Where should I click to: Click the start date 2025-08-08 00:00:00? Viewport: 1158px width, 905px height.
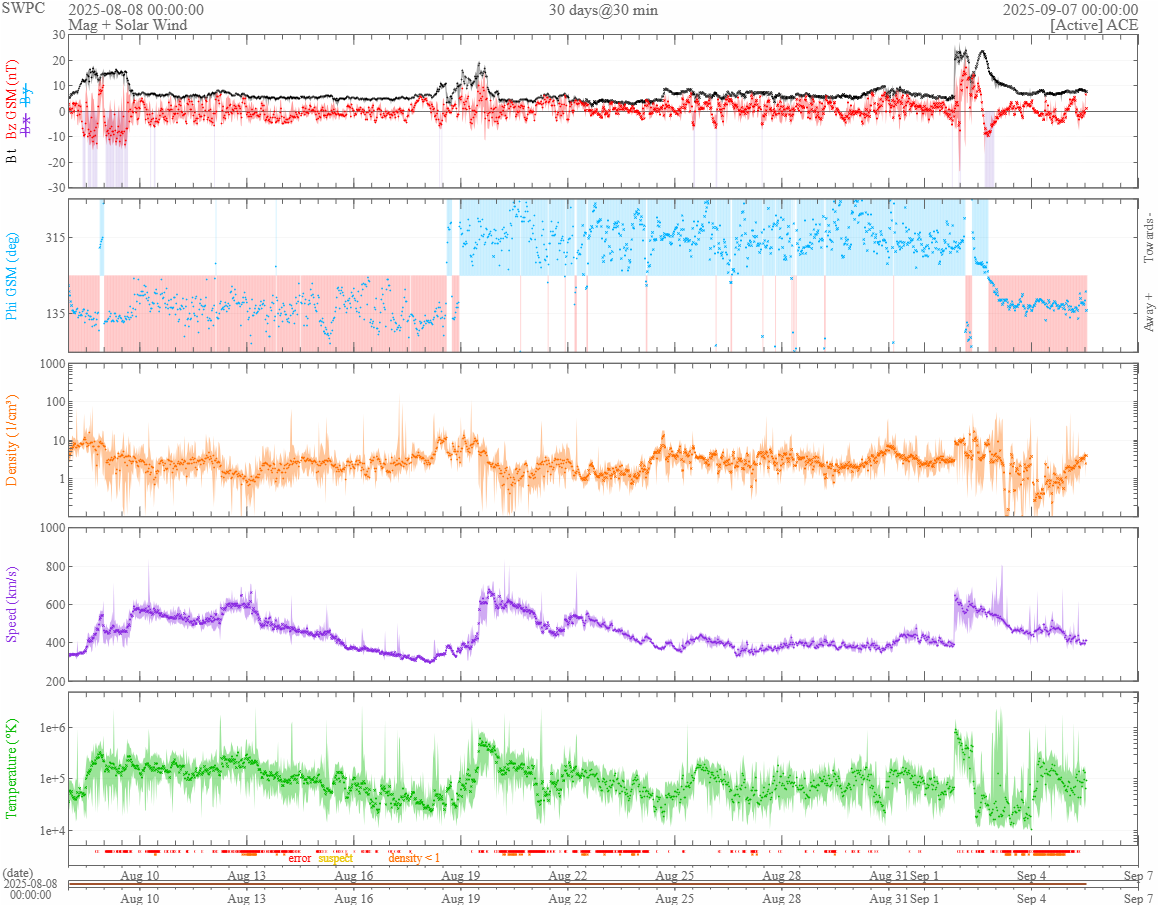[x=136, y=10]
